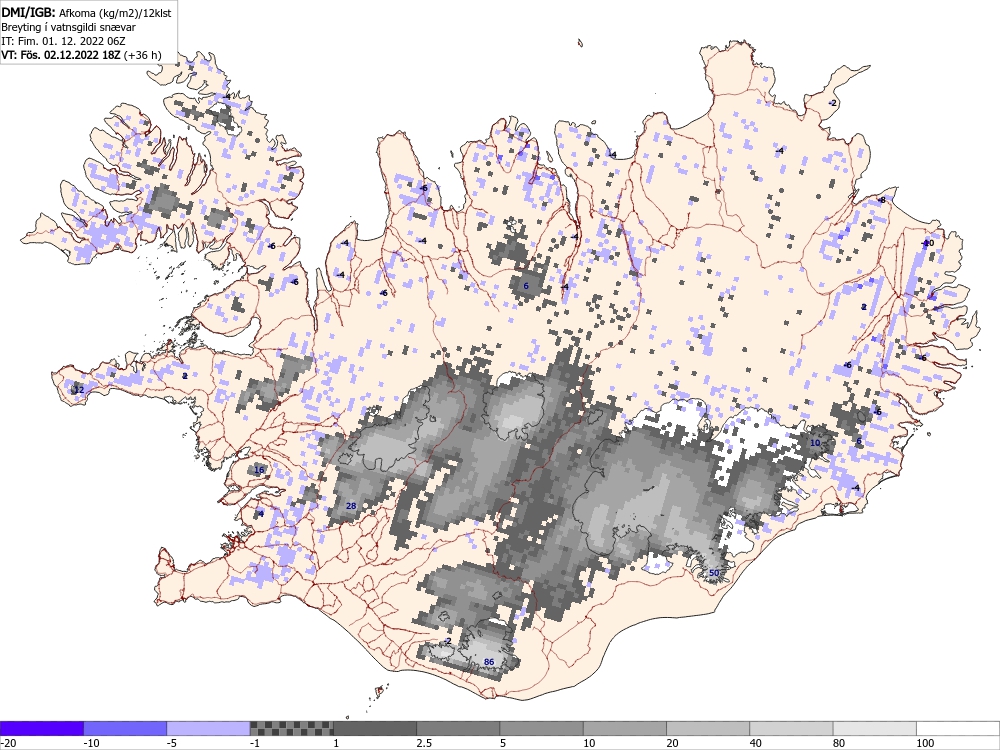The image size is (1000, 750).
Task: Select the dark gray 1 to 2.5 legend swatch
Action: pos(375,728)
